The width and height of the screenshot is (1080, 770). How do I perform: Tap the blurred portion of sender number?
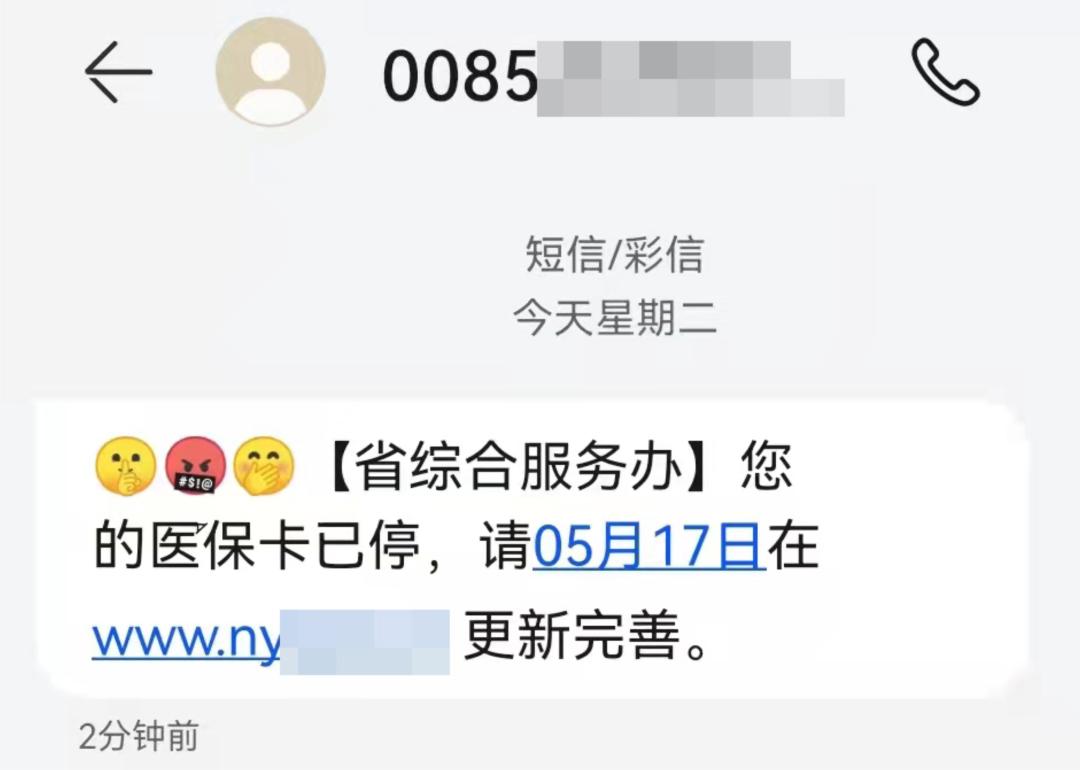pyautogui.click(x=691, y=79)
